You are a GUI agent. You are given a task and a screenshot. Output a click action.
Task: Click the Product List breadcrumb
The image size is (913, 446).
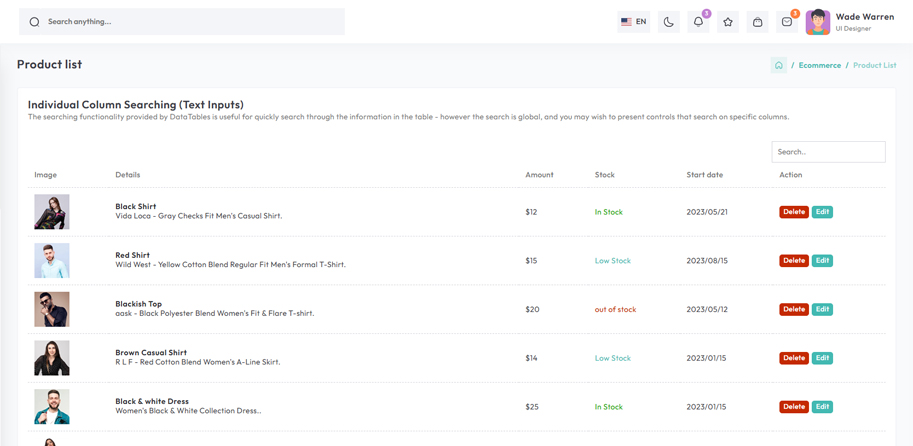tap(875, 65)
